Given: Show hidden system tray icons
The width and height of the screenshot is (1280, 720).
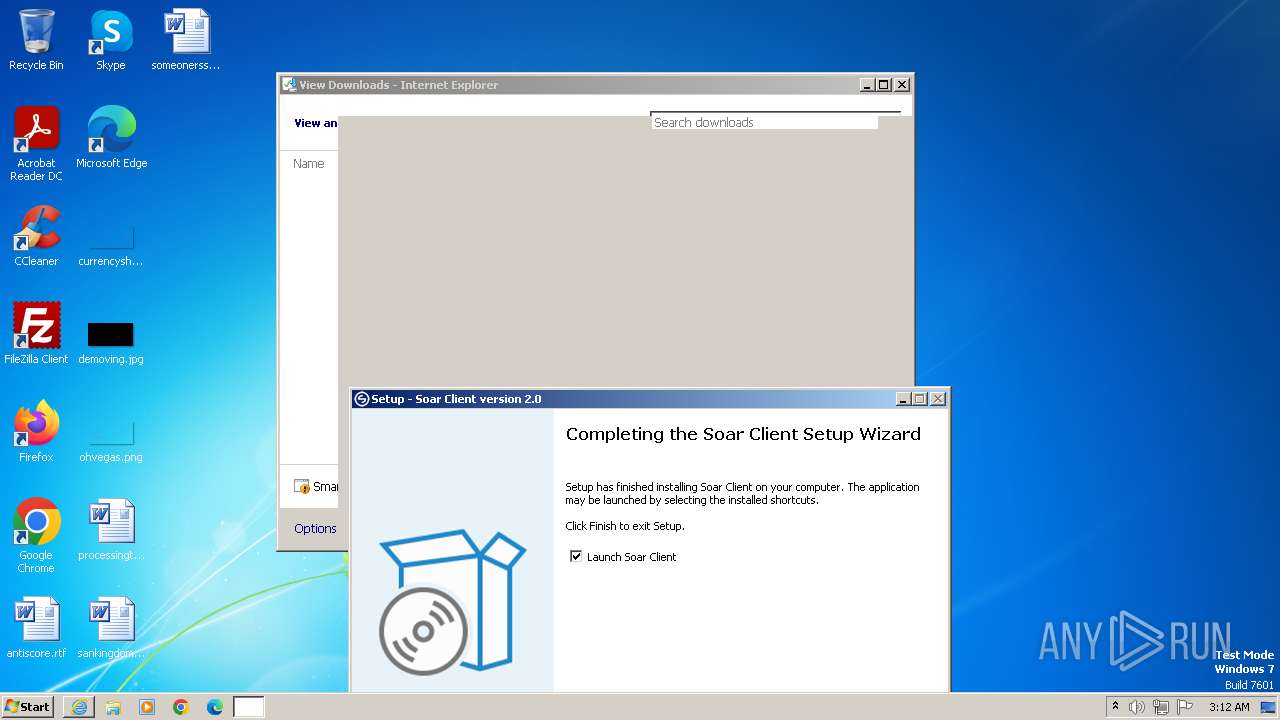Looking at the screenshot, I should click(1115, 707).
